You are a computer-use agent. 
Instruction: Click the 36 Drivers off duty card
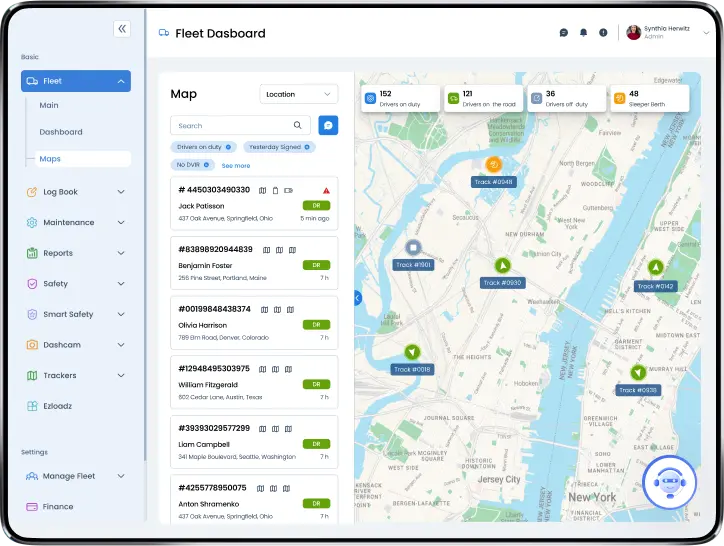tap(567, 98)
